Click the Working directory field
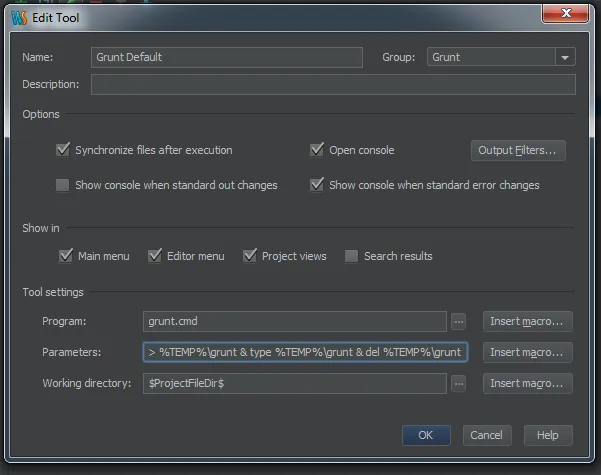 [x=295, y=383]
